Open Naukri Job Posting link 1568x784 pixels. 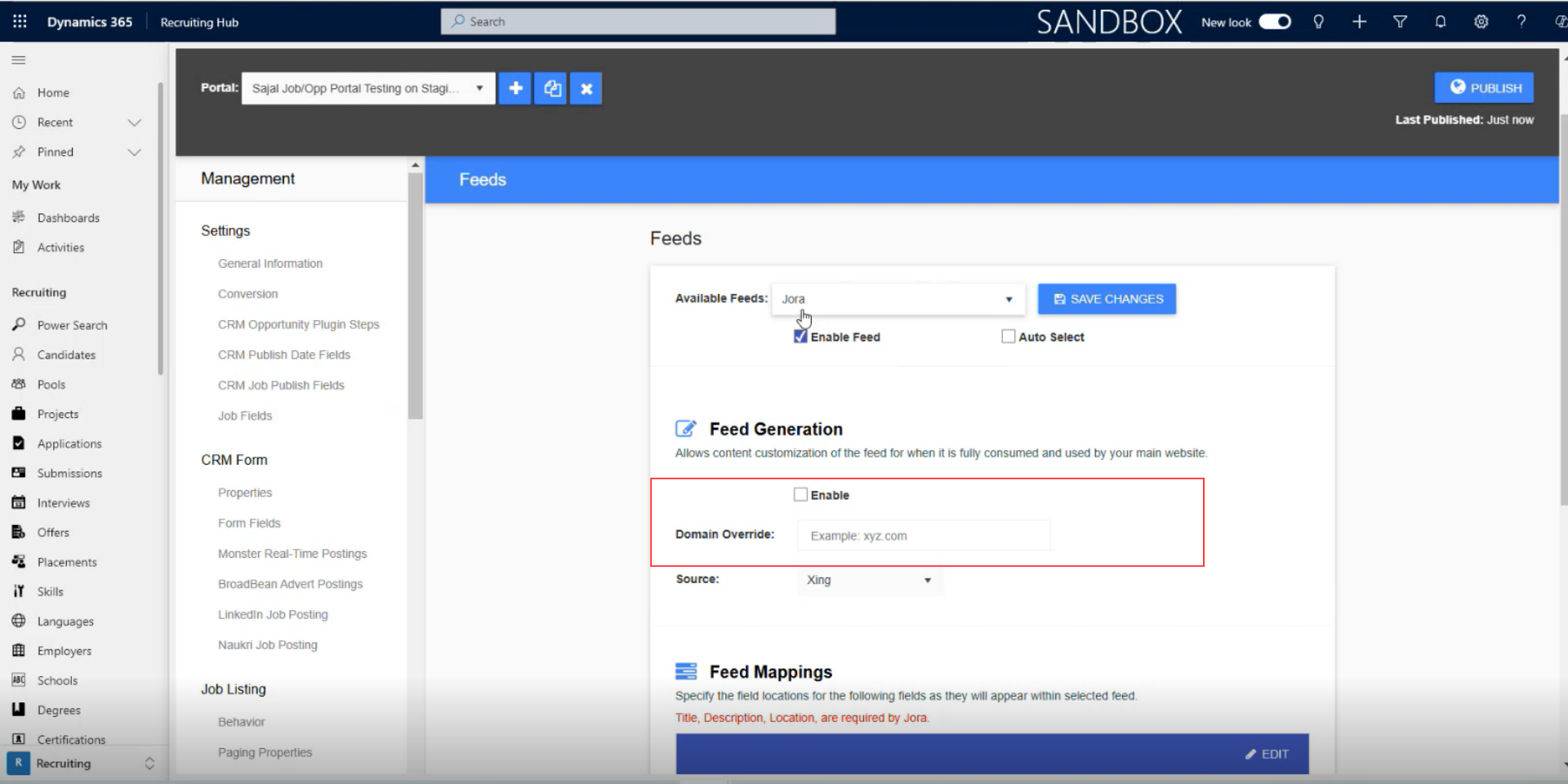point(268,644)
